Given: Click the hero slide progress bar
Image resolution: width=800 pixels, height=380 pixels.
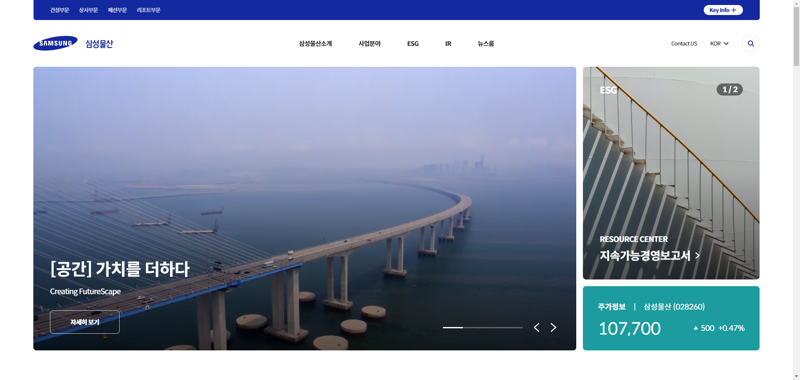Looking at the screenshot, I should tap(483, 327).
